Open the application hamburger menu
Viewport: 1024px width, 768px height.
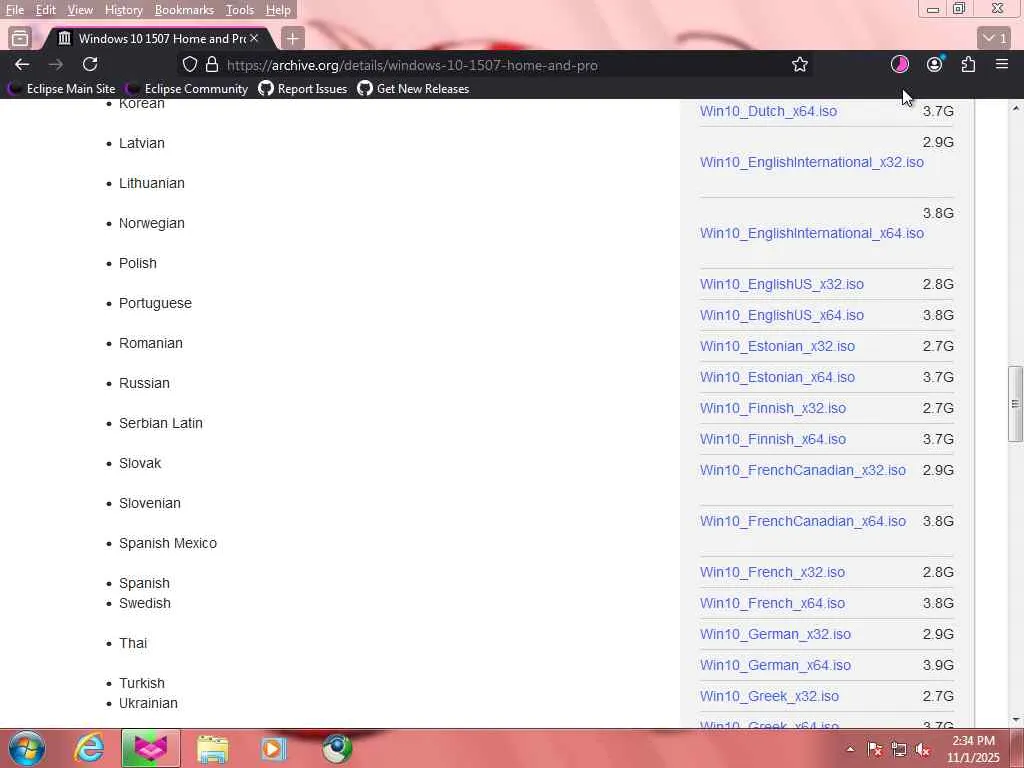pos(1002,64)
